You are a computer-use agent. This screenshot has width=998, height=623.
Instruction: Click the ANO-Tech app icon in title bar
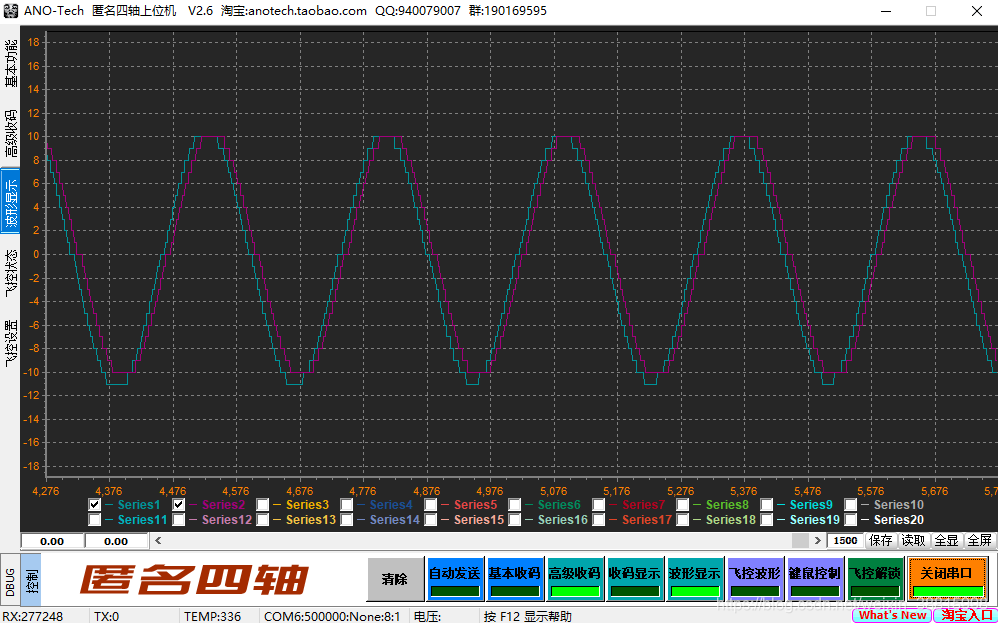pos(11,11)
